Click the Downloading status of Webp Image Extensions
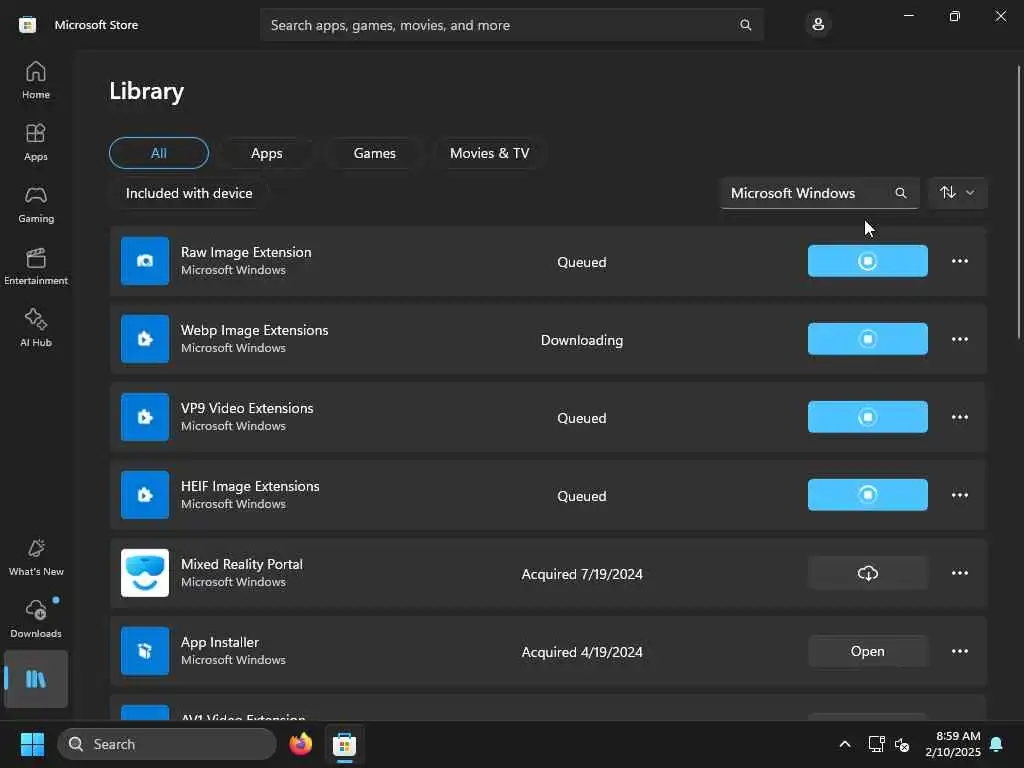The width and height of the screenshot is (1024, 768). 582,340
